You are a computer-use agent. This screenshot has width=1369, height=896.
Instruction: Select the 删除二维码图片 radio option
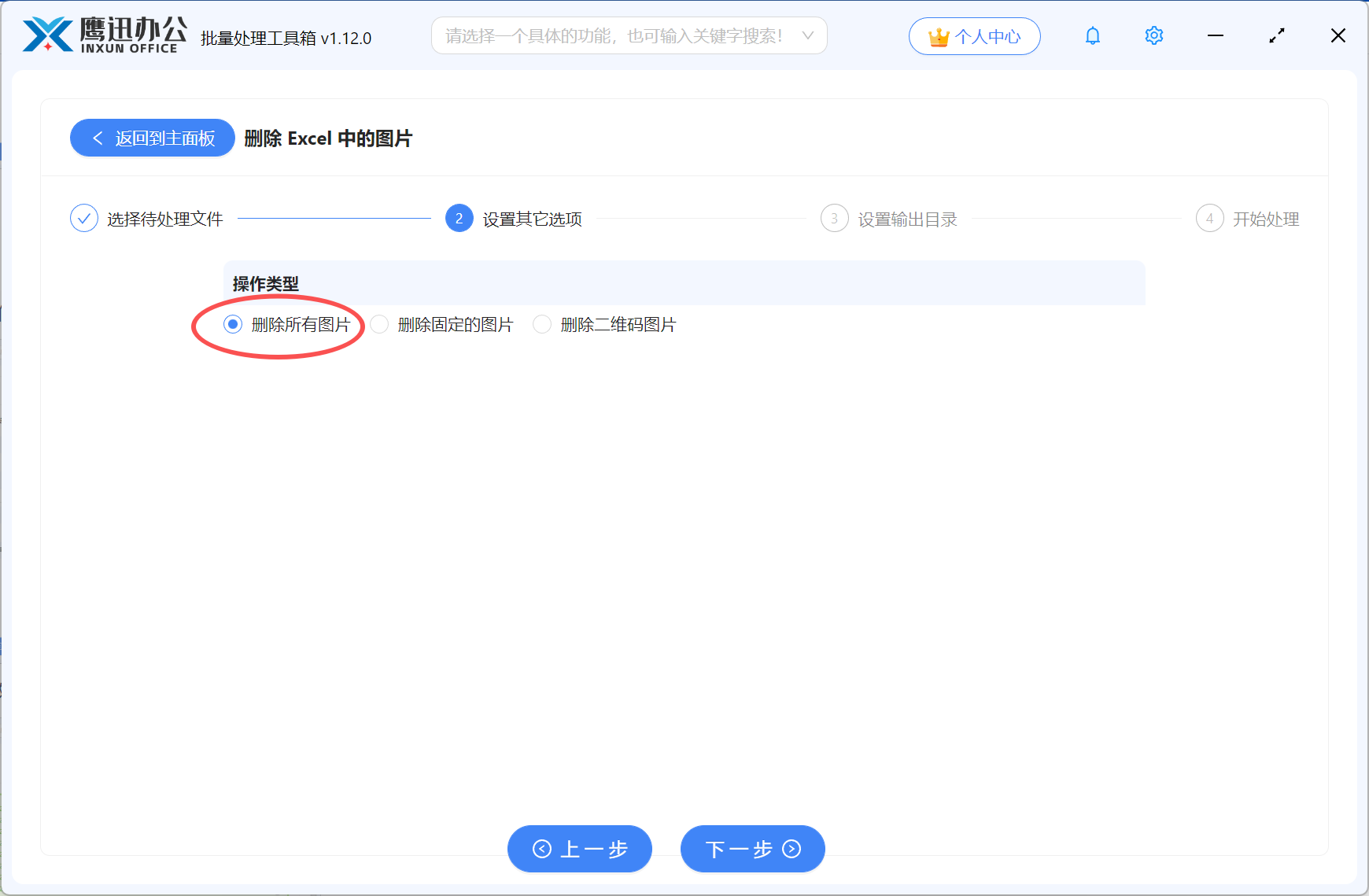[x=542, y=324]
